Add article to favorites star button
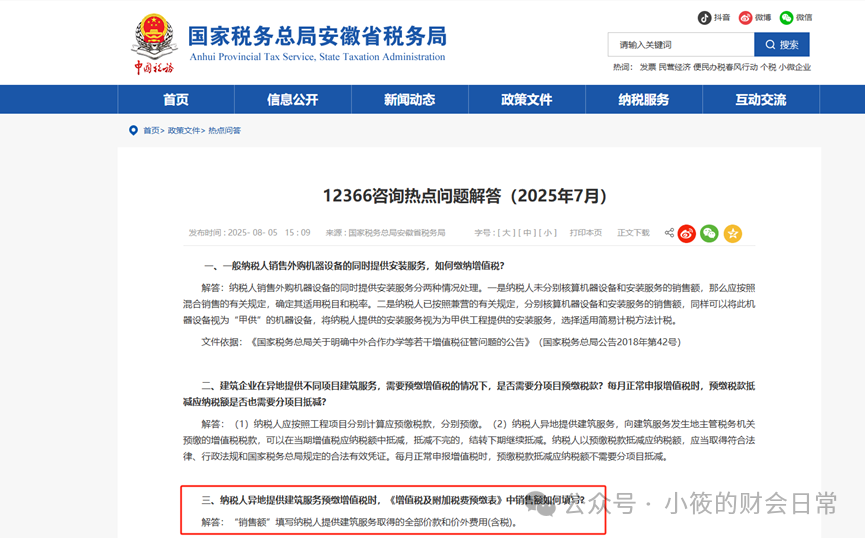The height and width of the screenshot is (538, 865). coord(733,234)
